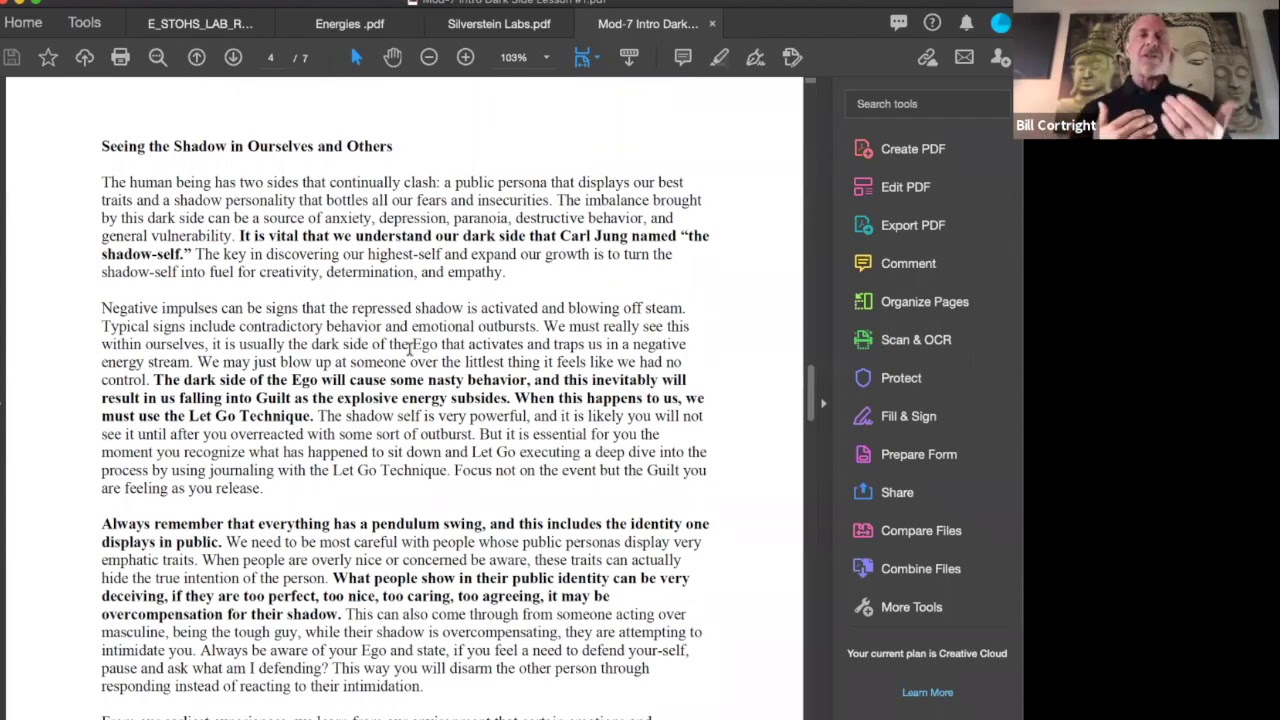Click the Save file icon
This screenshot has width=1280, height=720.
12,58
